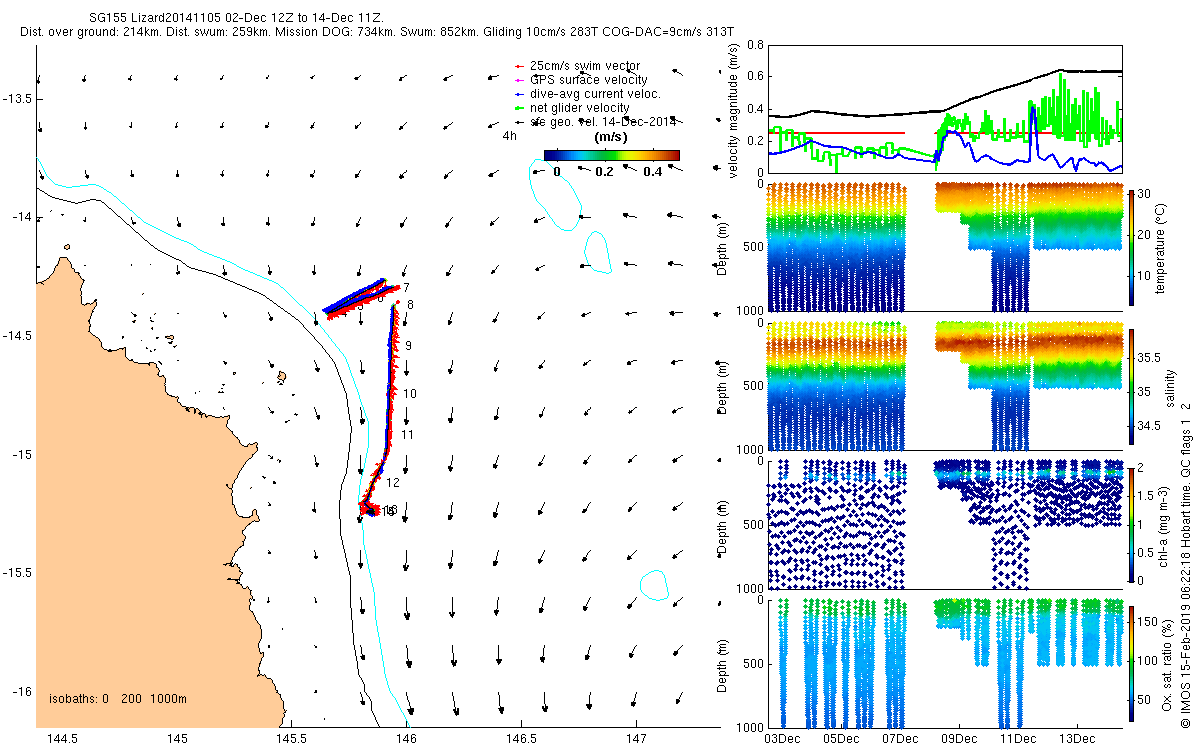The height and width of the screenshot is (750, 1200).
Task: Click the 34.5 tick on the salinity colorbar
Action: coord(1150,426)
